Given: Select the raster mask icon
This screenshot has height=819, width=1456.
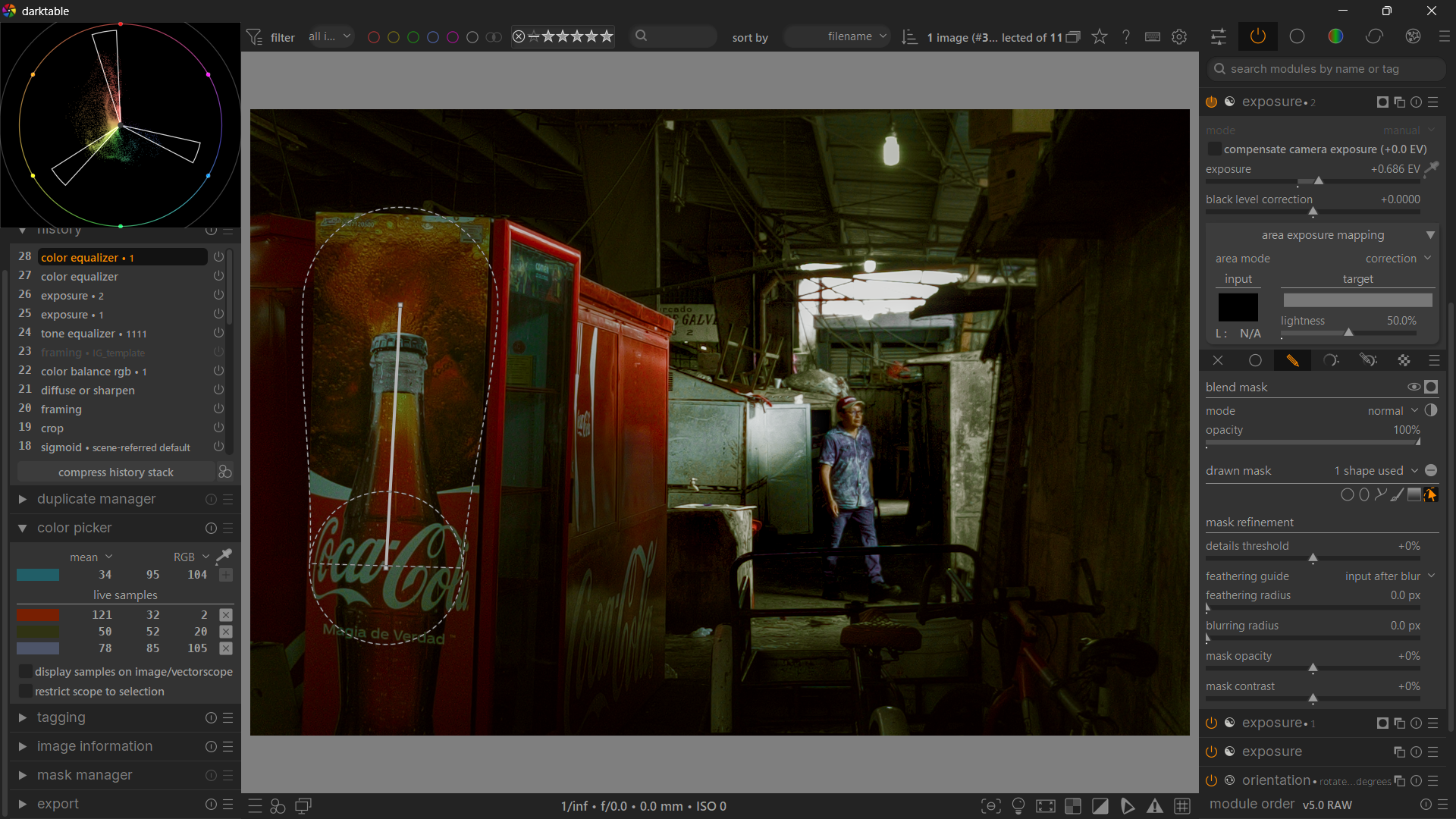Looking at the screenshot, I should 1404,360.
